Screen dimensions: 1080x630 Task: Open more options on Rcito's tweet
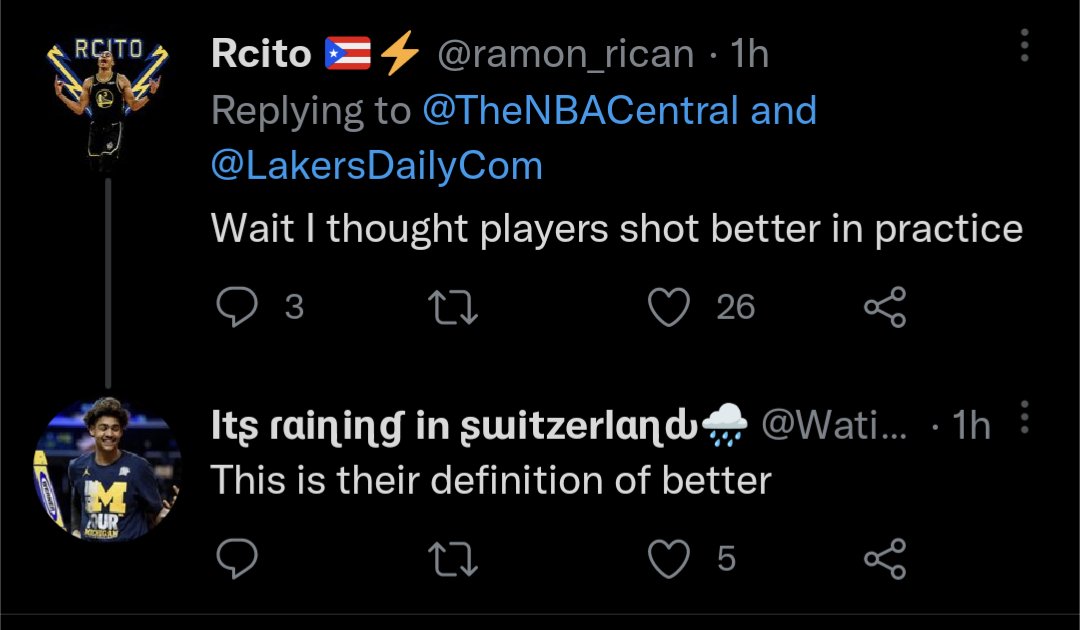pyautogui.click(x=1024, y=46)
